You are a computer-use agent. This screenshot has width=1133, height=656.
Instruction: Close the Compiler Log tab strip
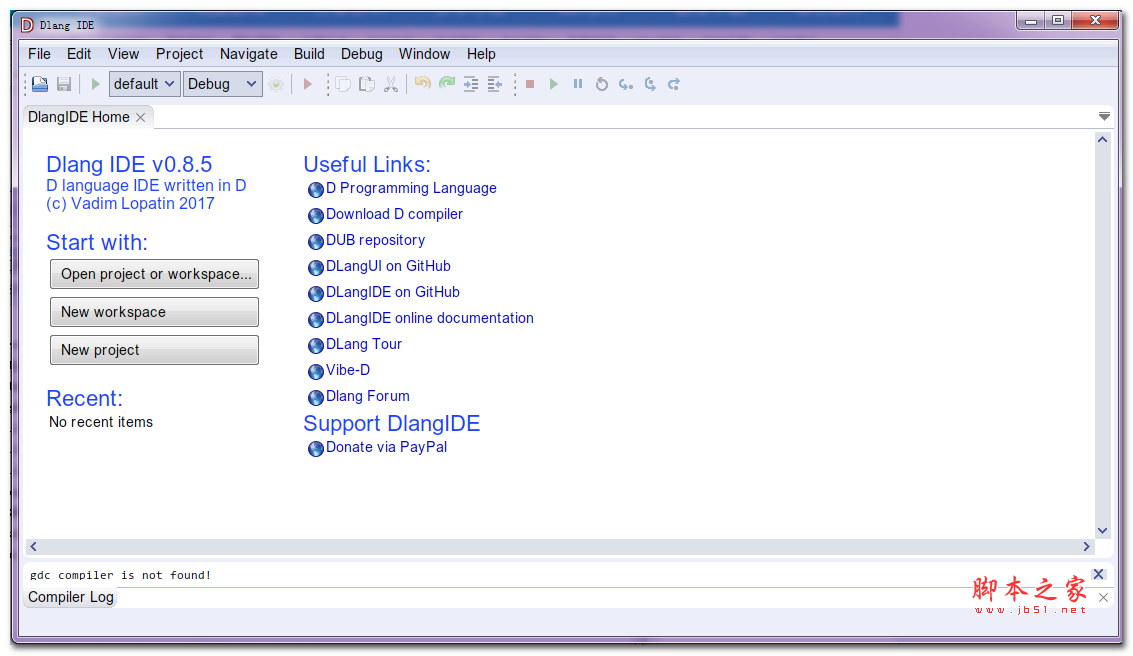tap(1103, 597)
